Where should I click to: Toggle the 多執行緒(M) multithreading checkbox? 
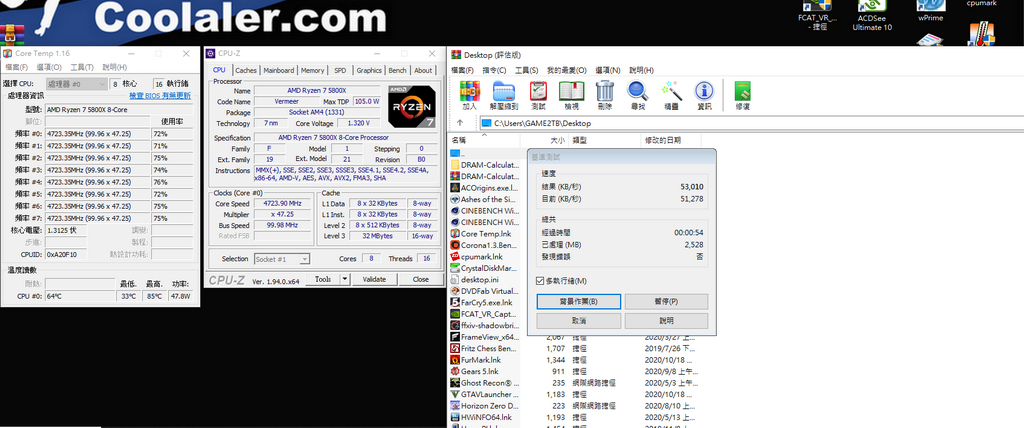click(541, 281)
